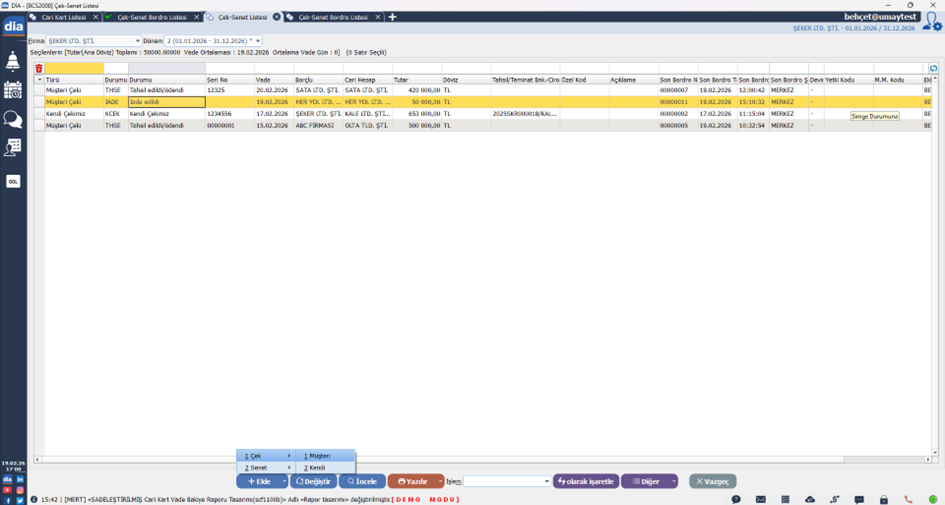Expand the Firma company dropdown
Screen dimensions: 945x505
point(137,41)
